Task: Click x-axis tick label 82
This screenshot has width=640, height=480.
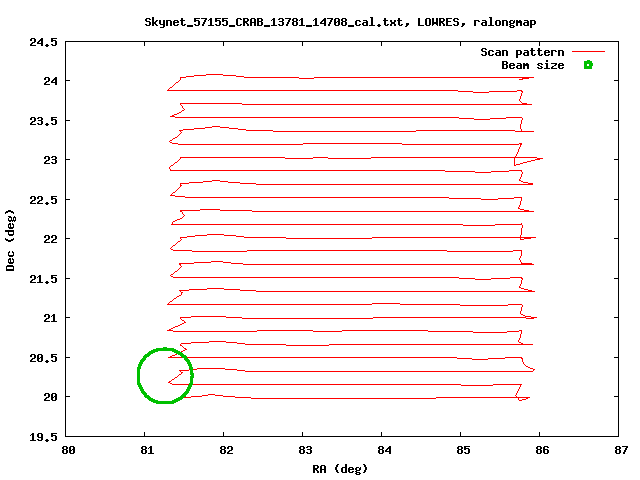Action: click(x=226, y=450)
